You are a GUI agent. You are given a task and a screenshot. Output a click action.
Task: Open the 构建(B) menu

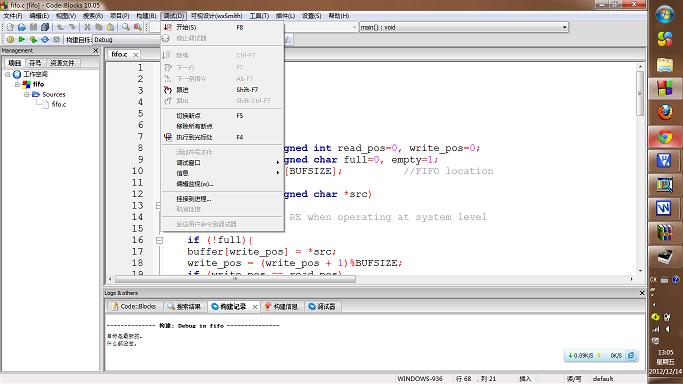tap(146, 16)
